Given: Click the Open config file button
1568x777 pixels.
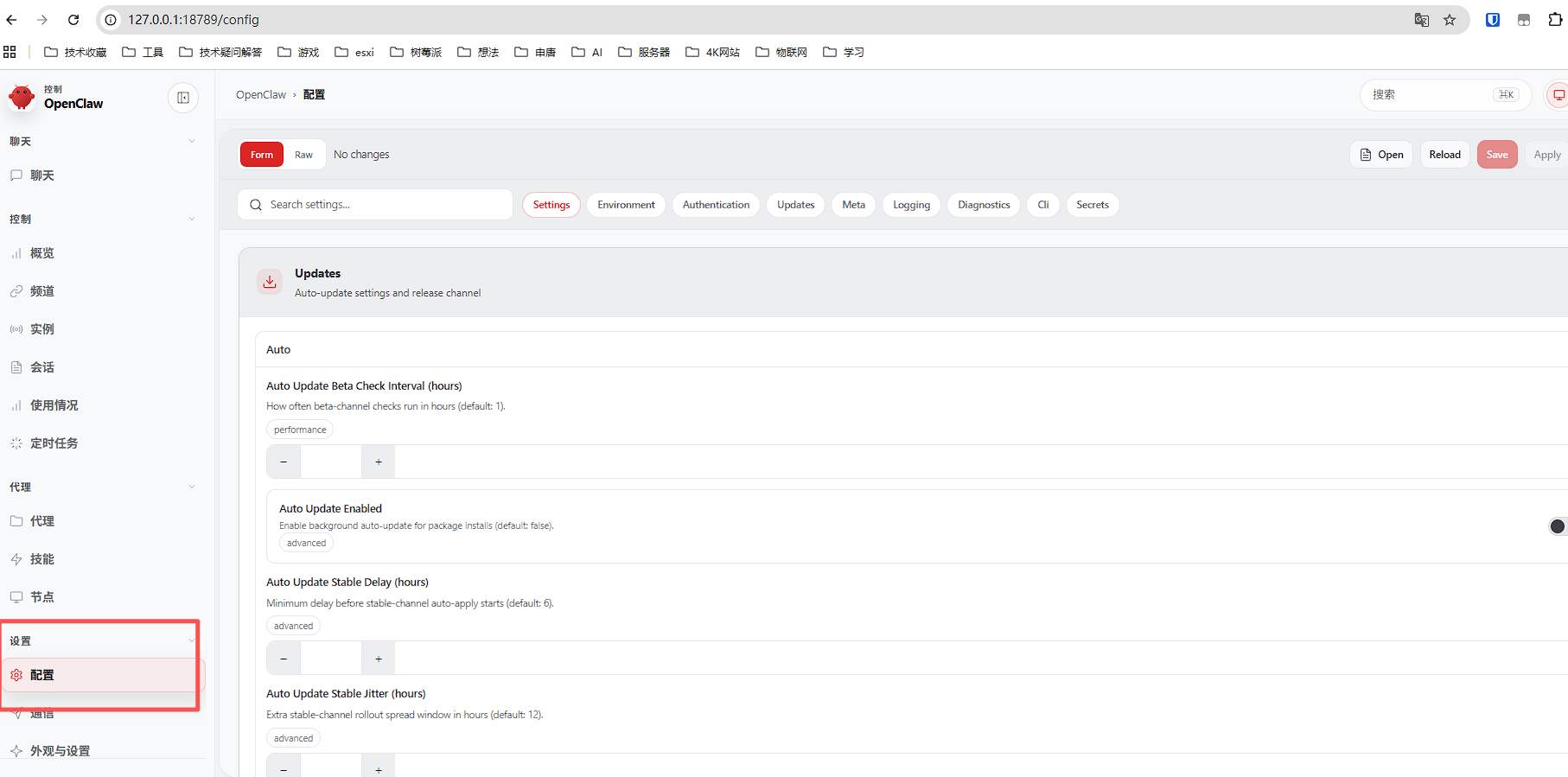Looking at the screenshot, I should pyautogui.click(x=1381, y=155).
